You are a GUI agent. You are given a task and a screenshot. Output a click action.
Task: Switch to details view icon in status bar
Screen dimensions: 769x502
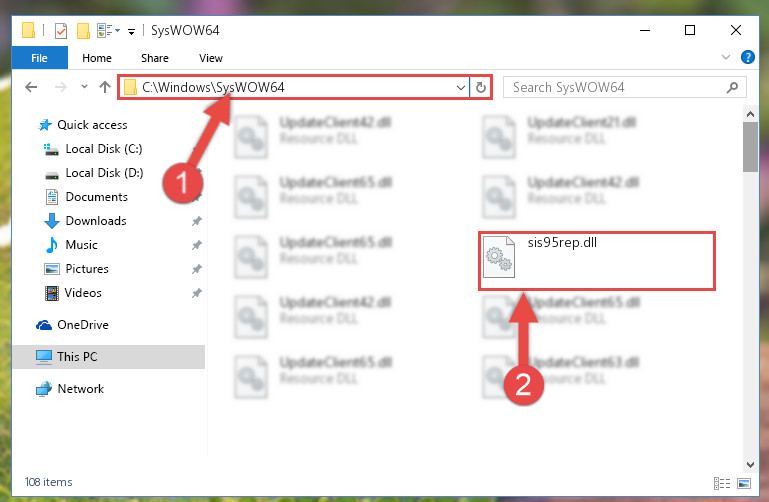tap(721, 483)
